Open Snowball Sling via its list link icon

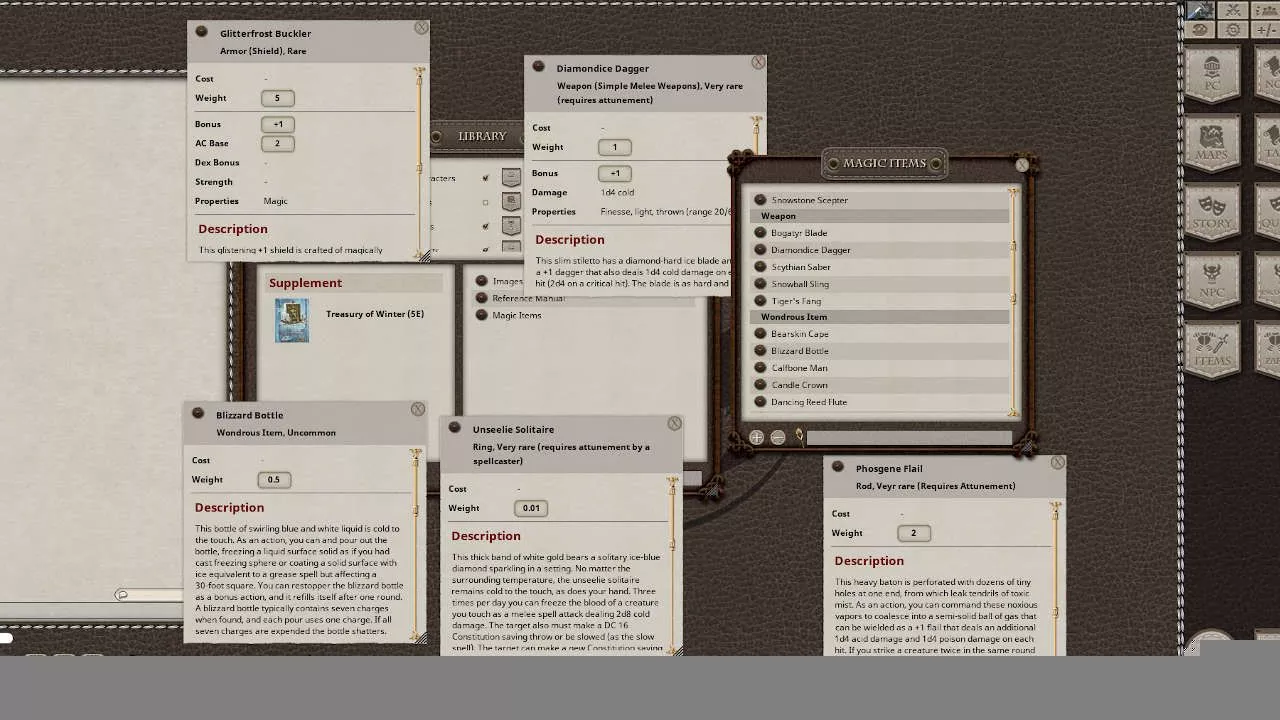pos(760,284)
